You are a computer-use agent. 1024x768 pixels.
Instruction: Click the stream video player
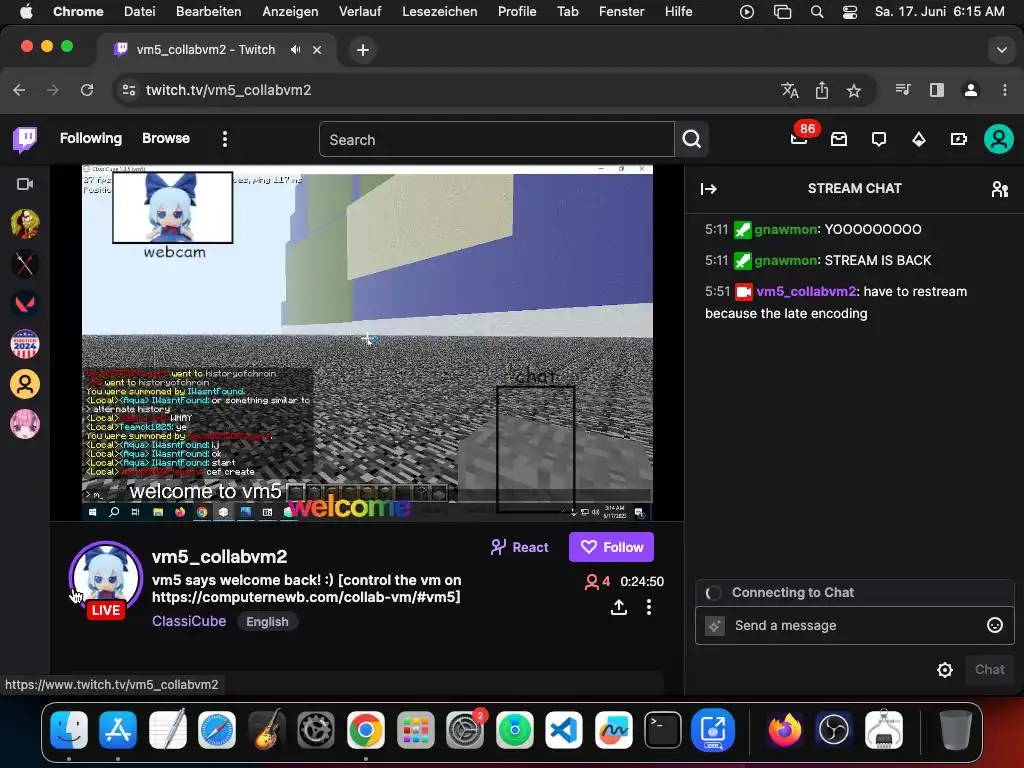367,343
